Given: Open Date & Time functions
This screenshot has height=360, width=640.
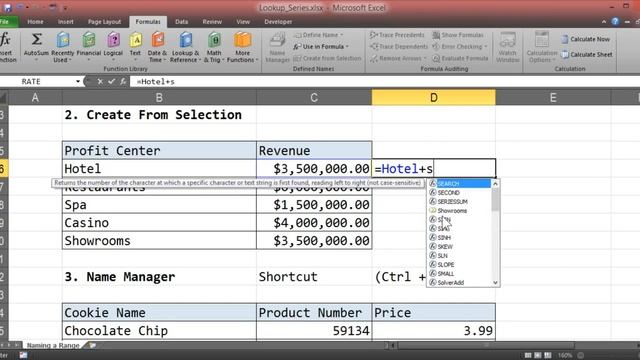Looking at the screenshot, I should pos(157,47).
